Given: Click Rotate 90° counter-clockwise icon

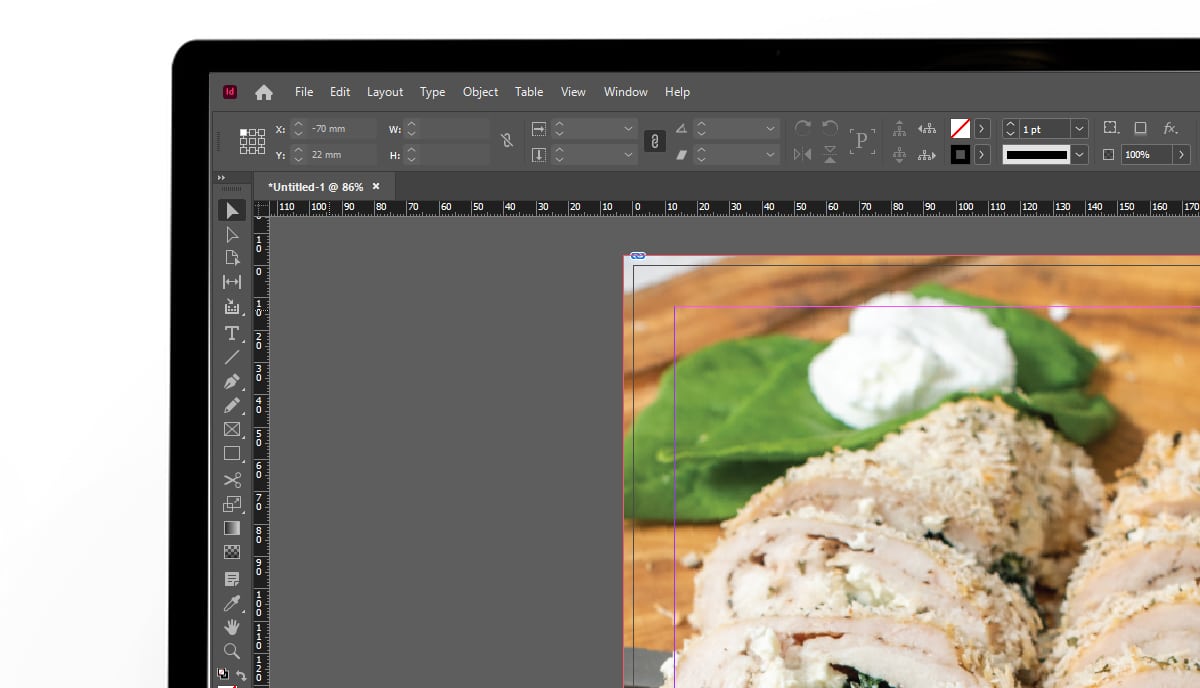Looking at the screenshot, I should 830,128.
